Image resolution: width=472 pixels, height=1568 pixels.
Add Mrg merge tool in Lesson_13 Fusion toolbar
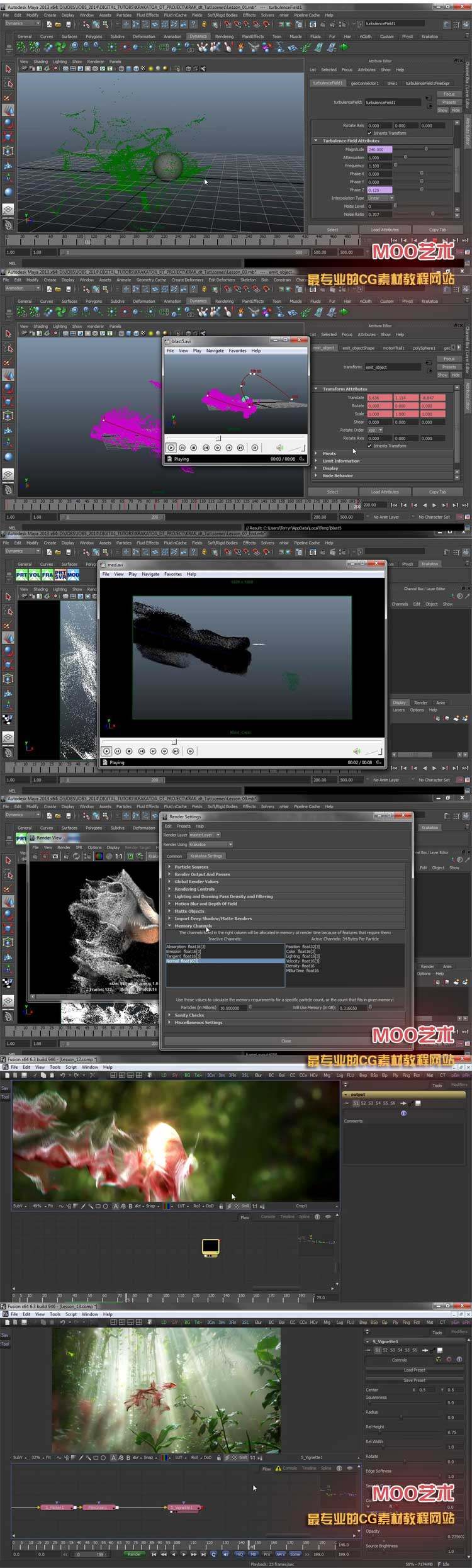pos(327,1323)
